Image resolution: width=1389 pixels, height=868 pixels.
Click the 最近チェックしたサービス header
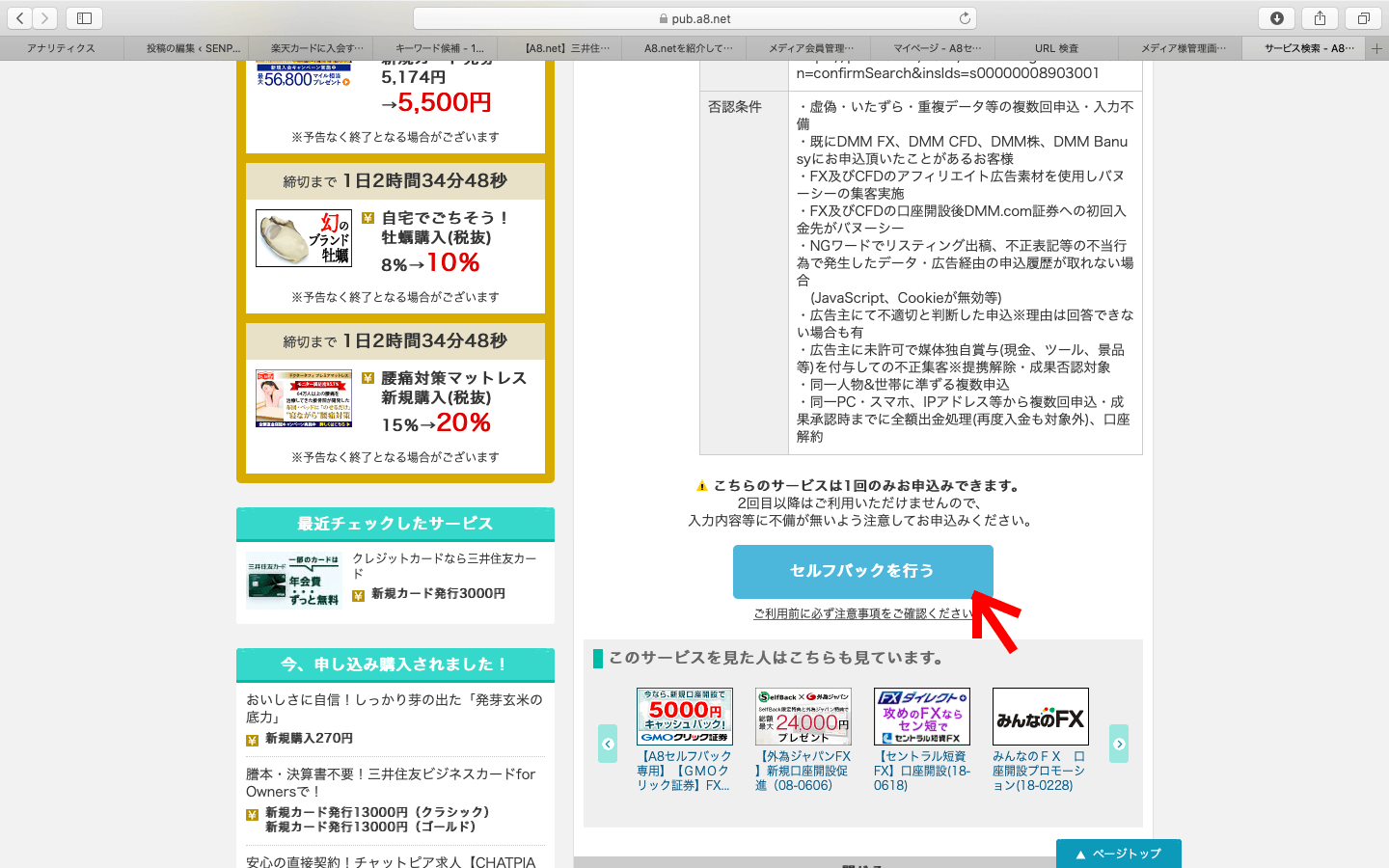395,524
